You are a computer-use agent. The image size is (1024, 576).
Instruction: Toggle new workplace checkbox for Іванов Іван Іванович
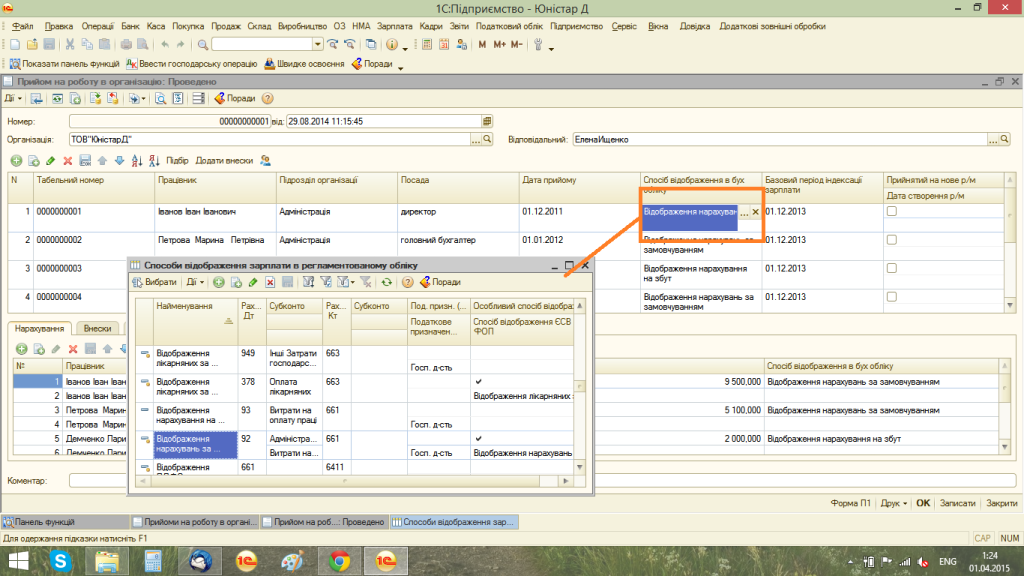pos(891,212)
